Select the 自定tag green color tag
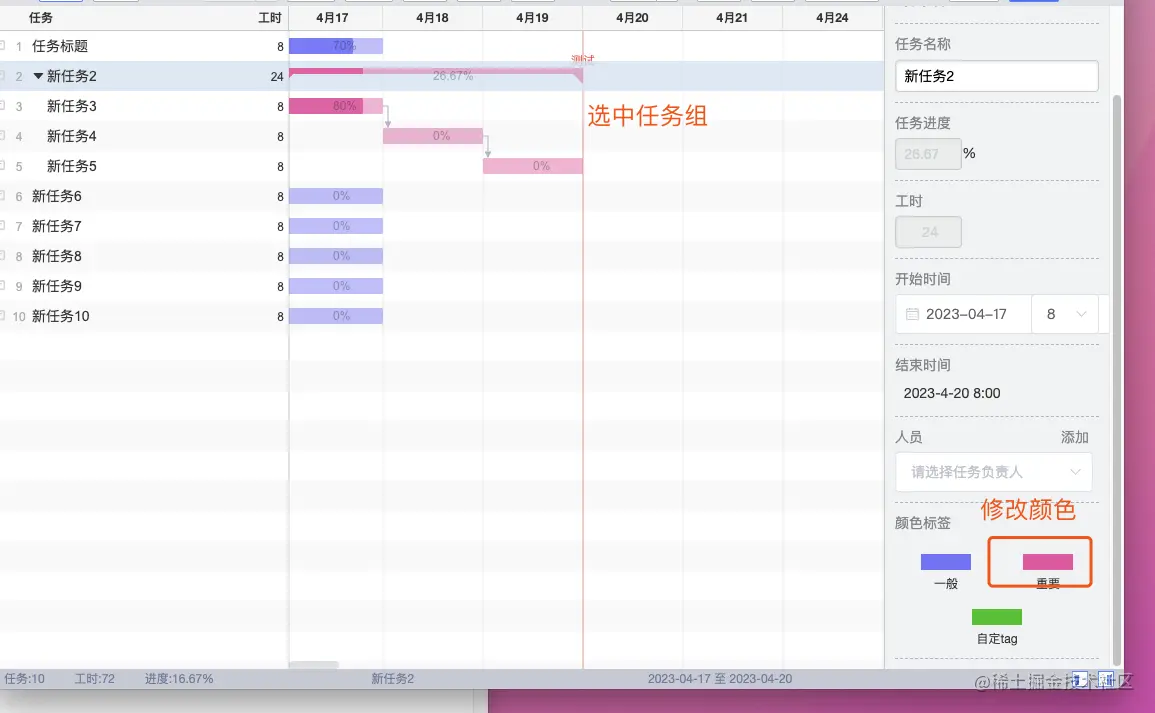1155x713 pixels. (x=996, y=618)
